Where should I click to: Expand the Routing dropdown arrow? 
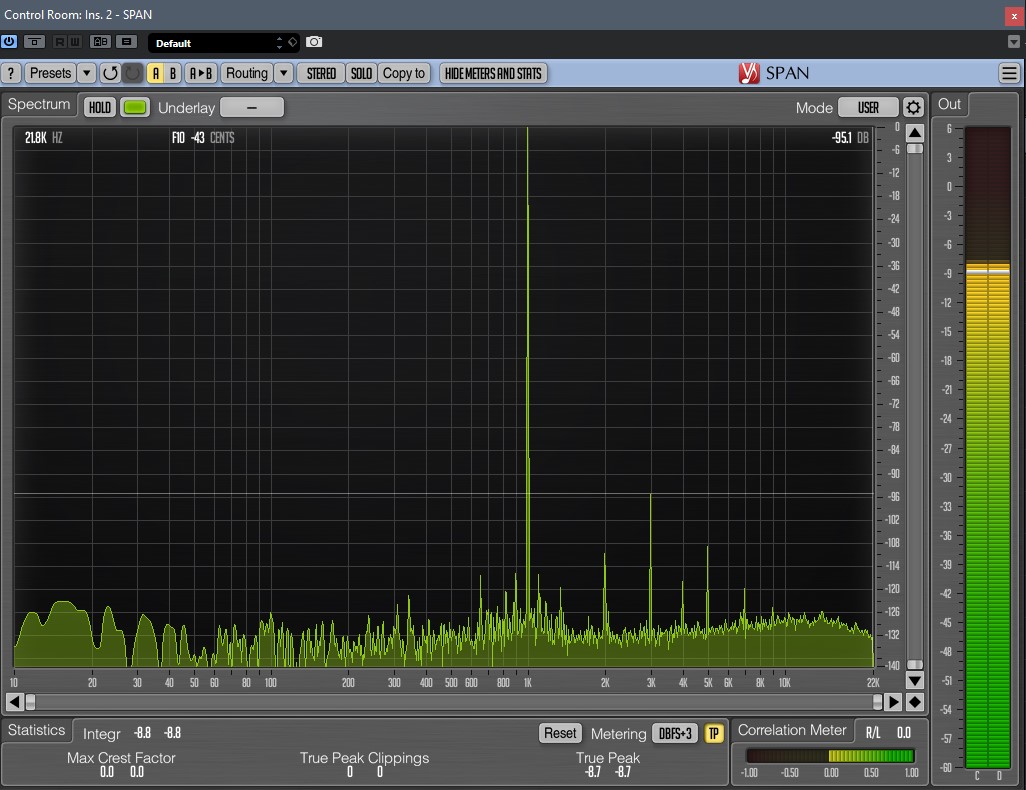tap(283, 73)
